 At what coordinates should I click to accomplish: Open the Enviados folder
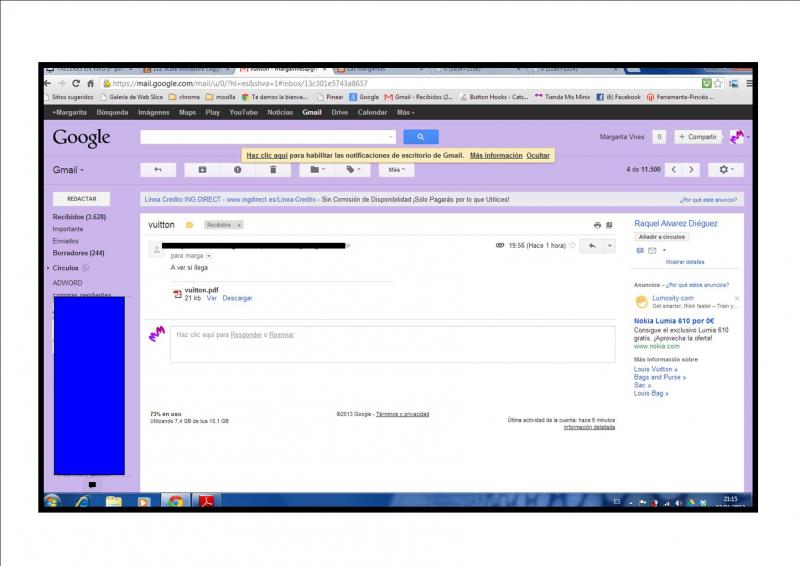[65, 241]
